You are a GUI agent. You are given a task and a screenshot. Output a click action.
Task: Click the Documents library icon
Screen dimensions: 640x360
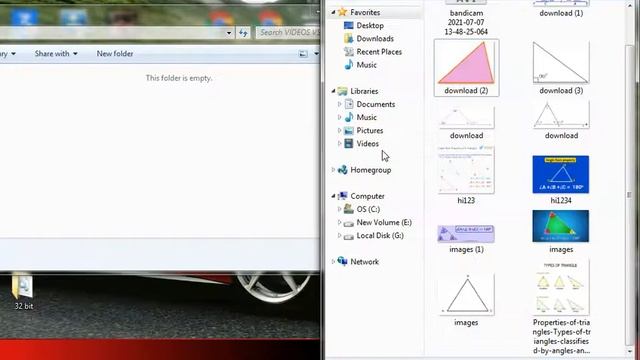tap(349, 104)
